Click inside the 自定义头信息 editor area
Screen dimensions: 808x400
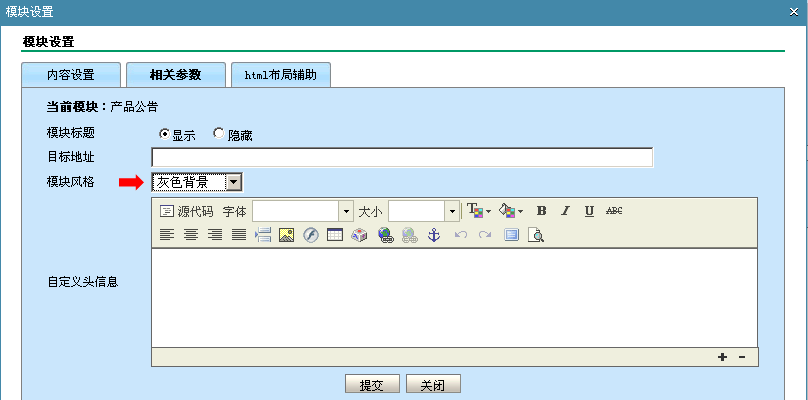pyautogui.click(x=454, y=297)
